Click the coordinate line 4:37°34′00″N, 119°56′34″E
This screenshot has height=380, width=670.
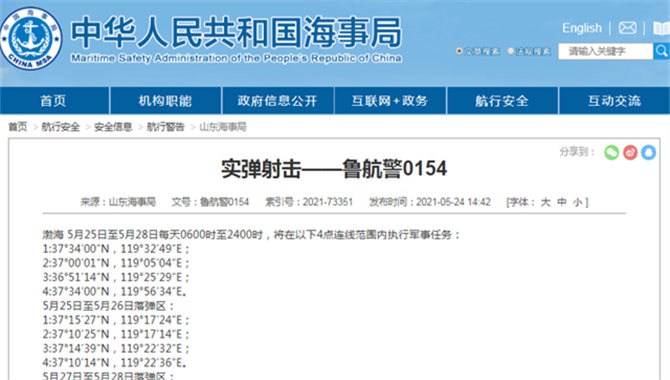coord(115,292)
